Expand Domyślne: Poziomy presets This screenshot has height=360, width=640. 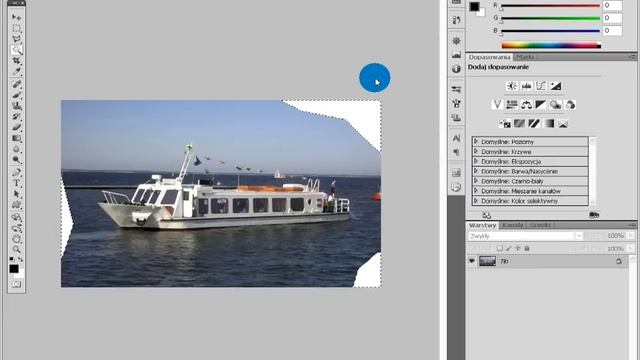[476, 142]
